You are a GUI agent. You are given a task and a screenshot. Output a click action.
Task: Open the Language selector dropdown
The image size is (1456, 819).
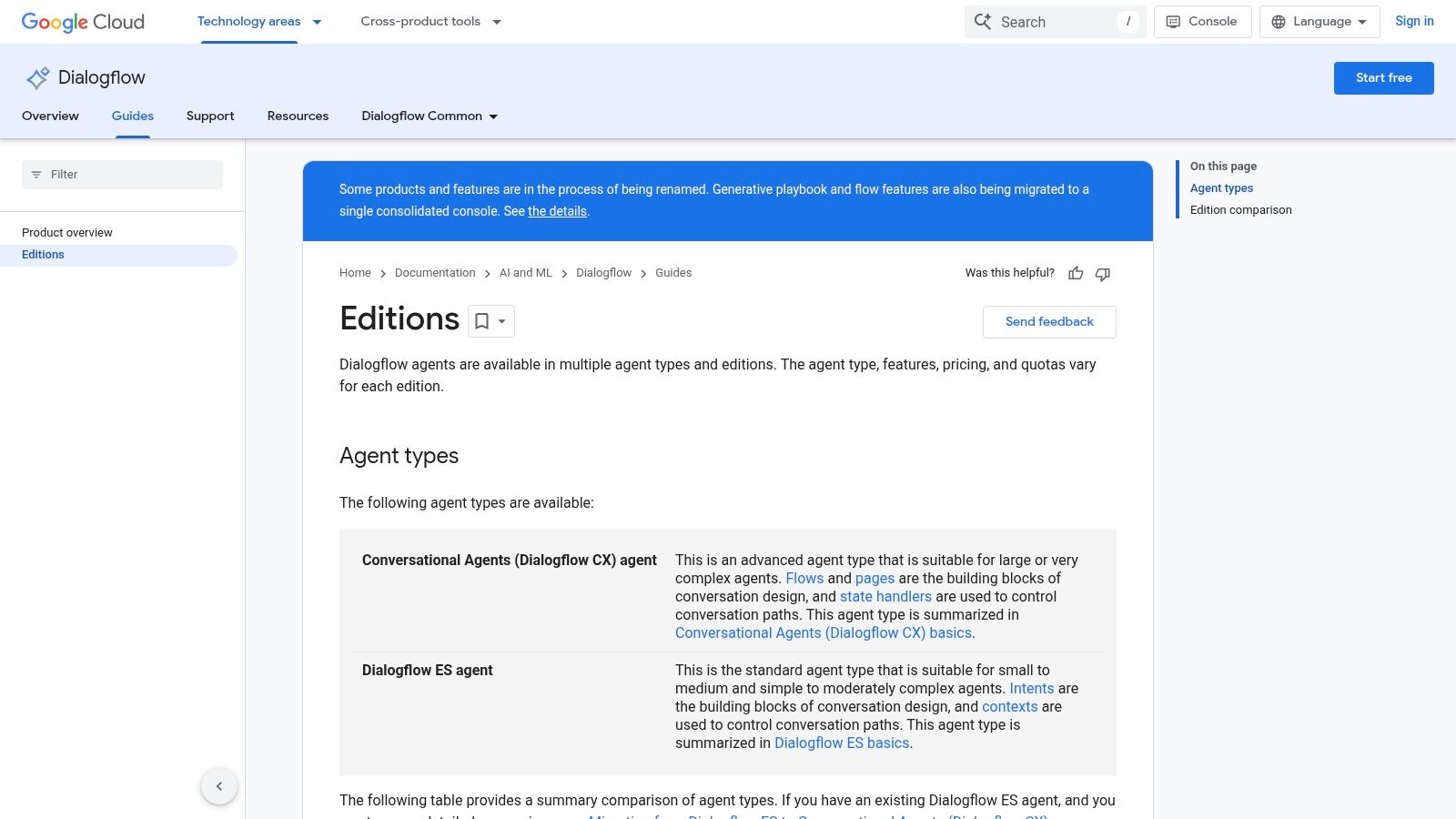click(1319, 22)
